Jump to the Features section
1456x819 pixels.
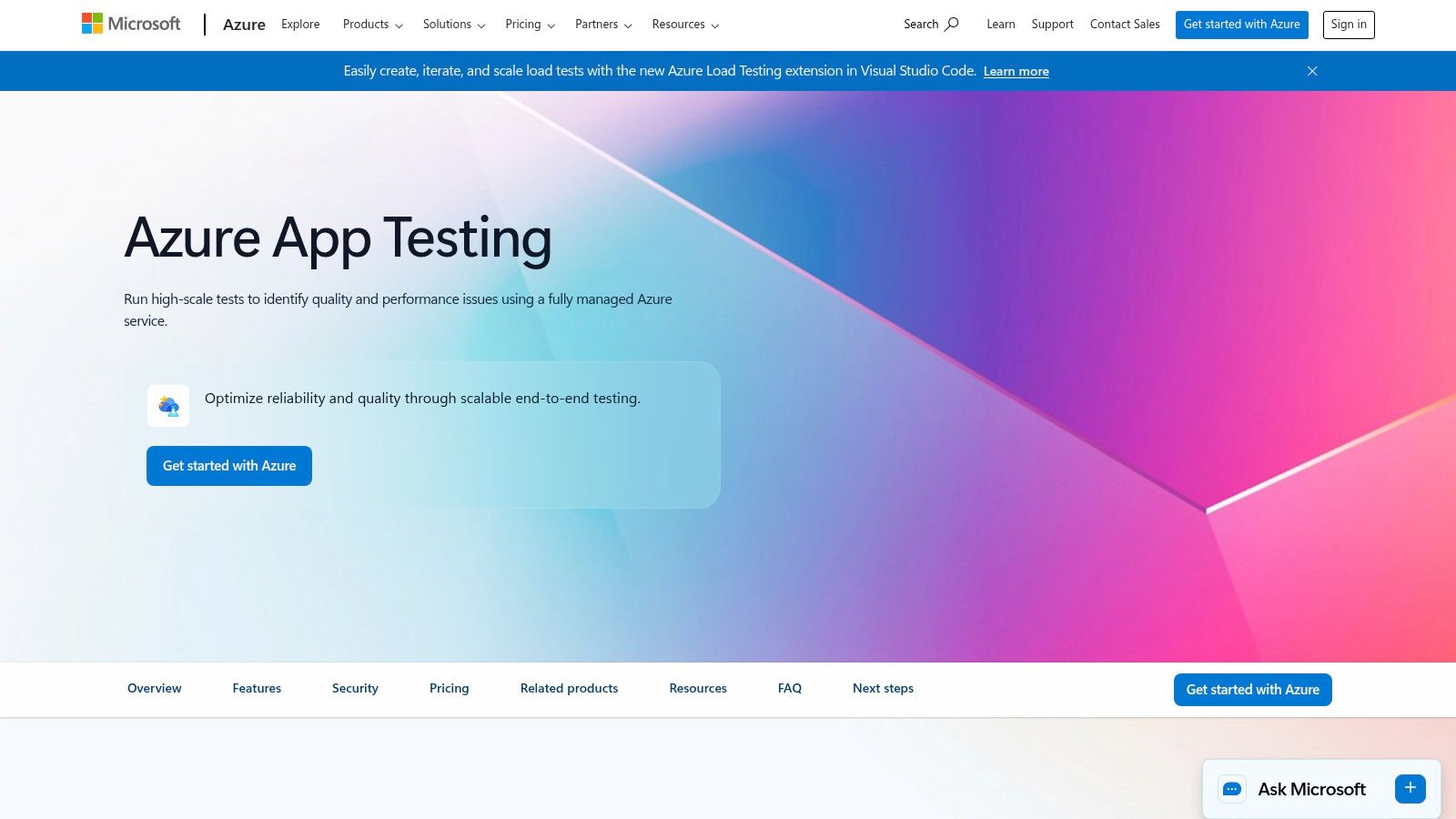[257, 689]
